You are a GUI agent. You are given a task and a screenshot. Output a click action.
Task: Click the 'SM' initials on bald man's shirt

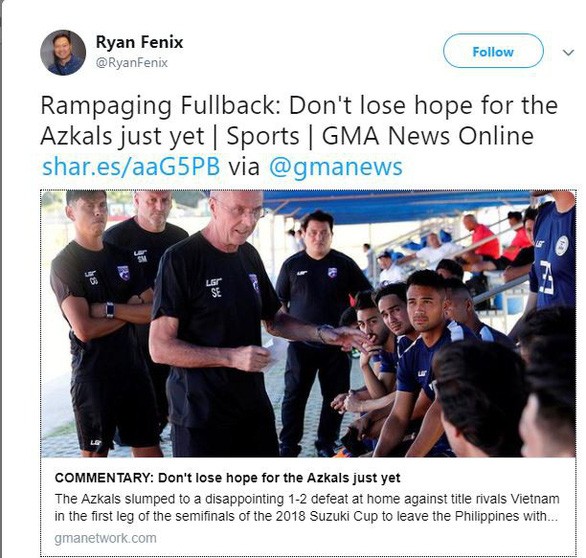click(142, 259)
